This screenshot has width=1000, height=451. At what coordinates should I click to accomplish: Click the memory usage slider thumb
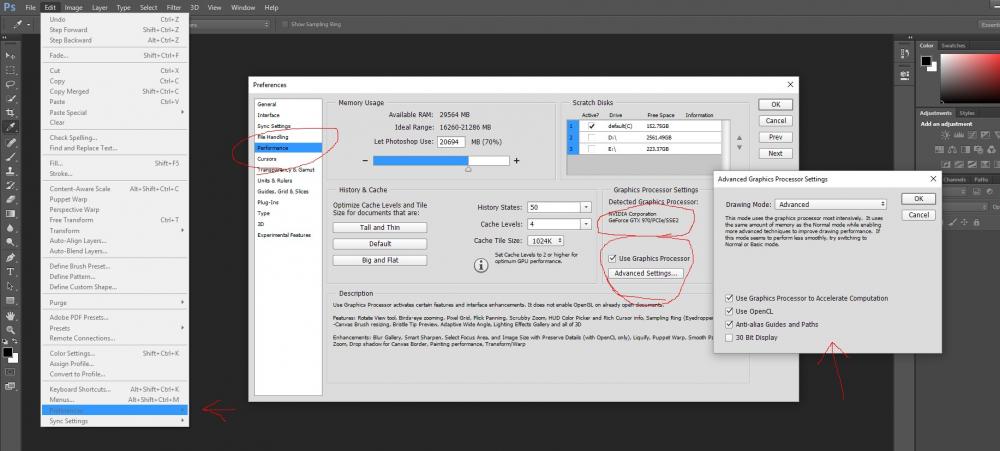tap(468, 170)
